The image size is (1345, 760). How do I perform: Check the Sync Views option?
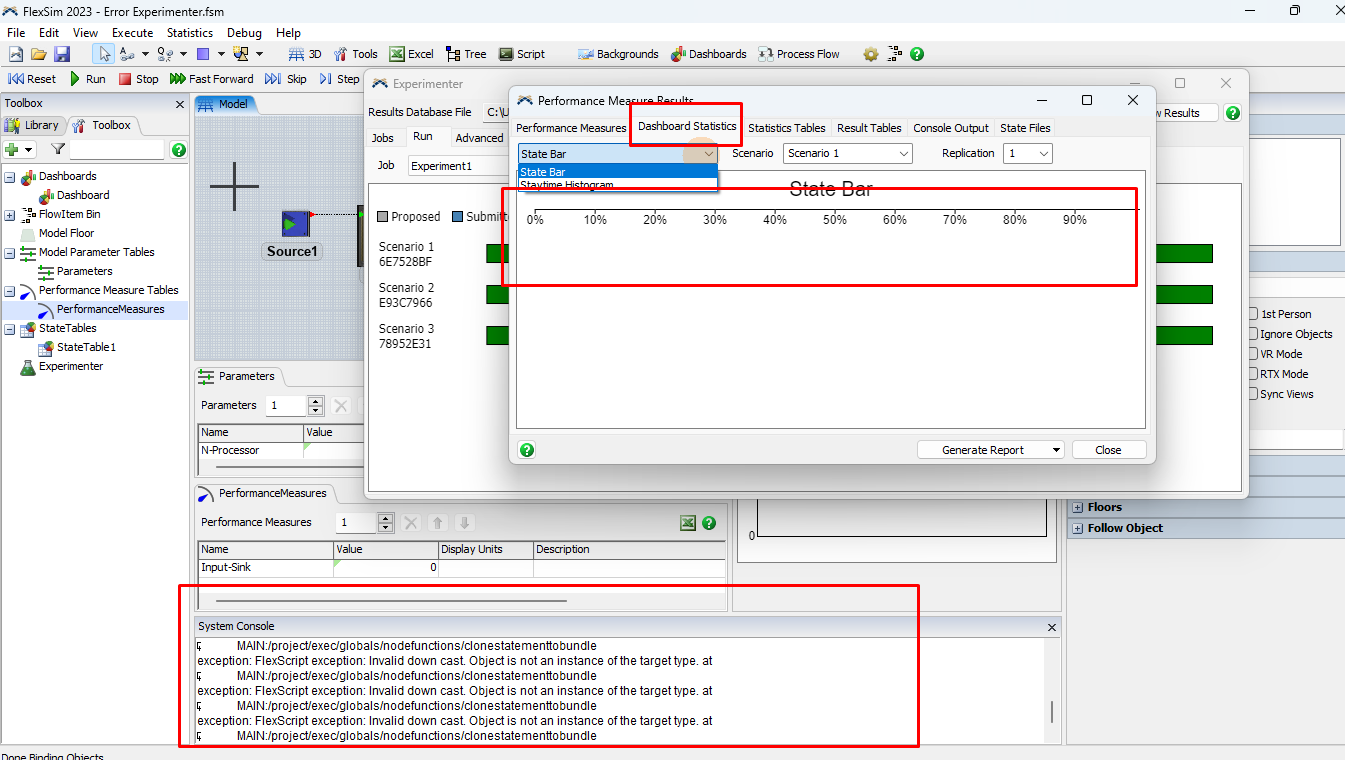(x=1254, y=394)
